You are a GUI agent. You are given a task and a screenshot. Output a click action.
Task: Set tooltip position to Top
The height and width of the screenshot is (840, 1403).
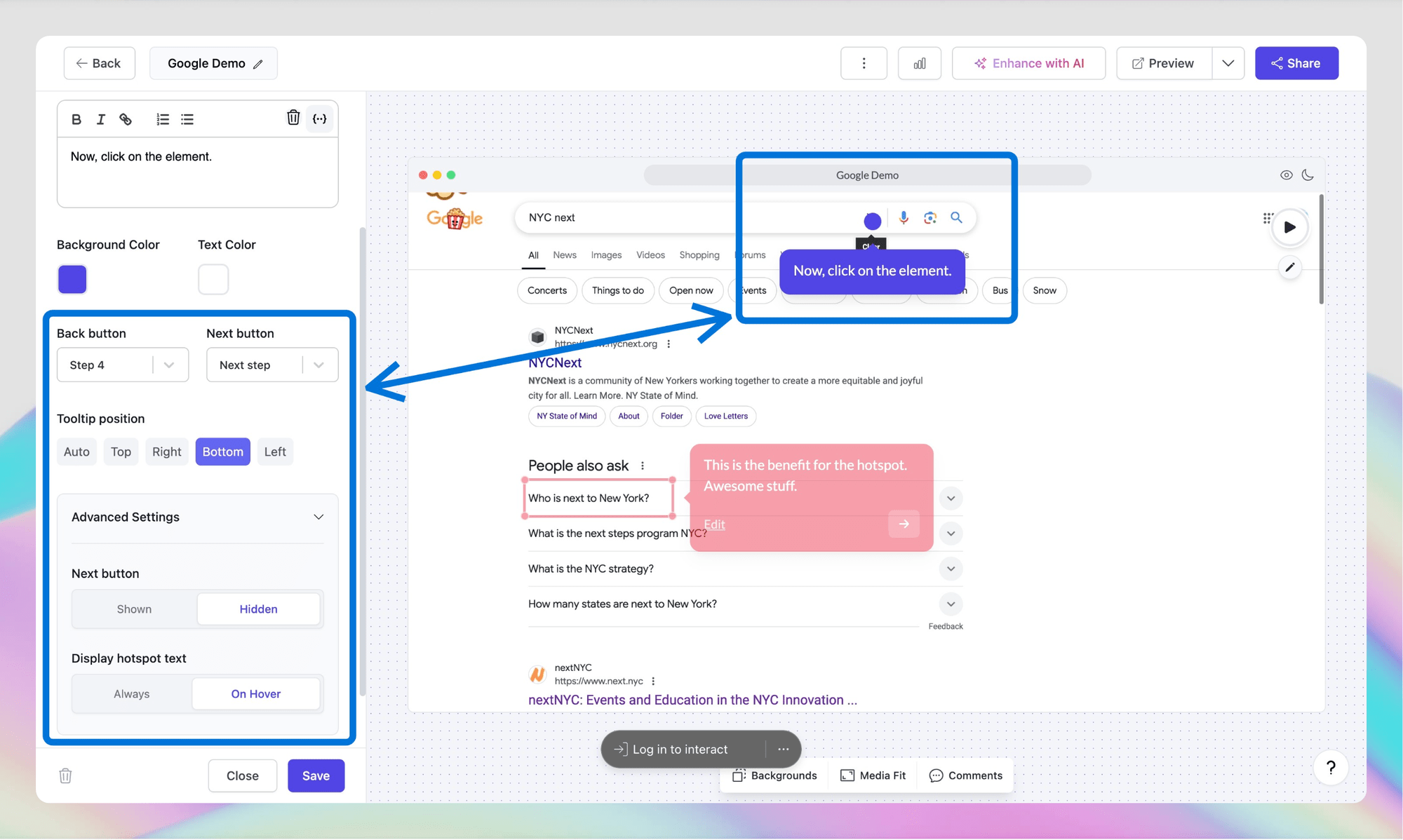(x=121, y=452)
